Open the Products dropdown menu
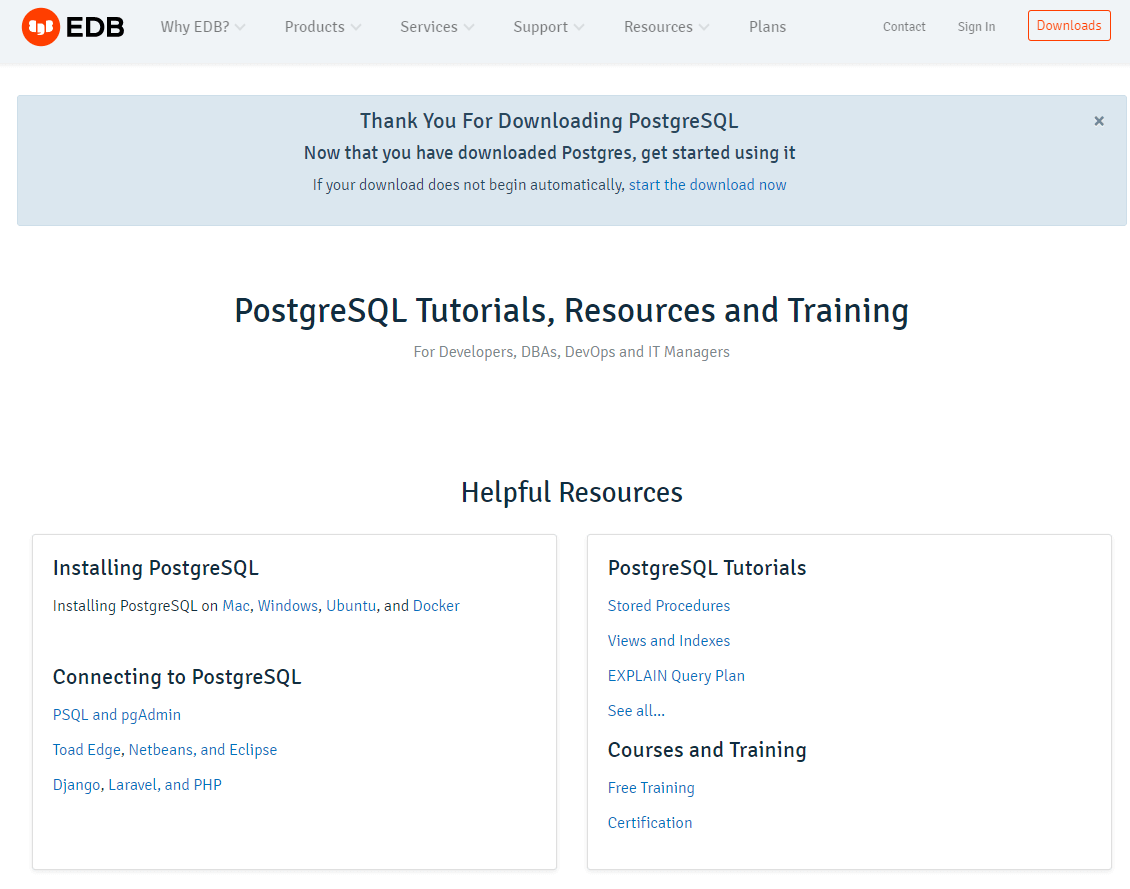1130x889 pixels. click(322, 27)
